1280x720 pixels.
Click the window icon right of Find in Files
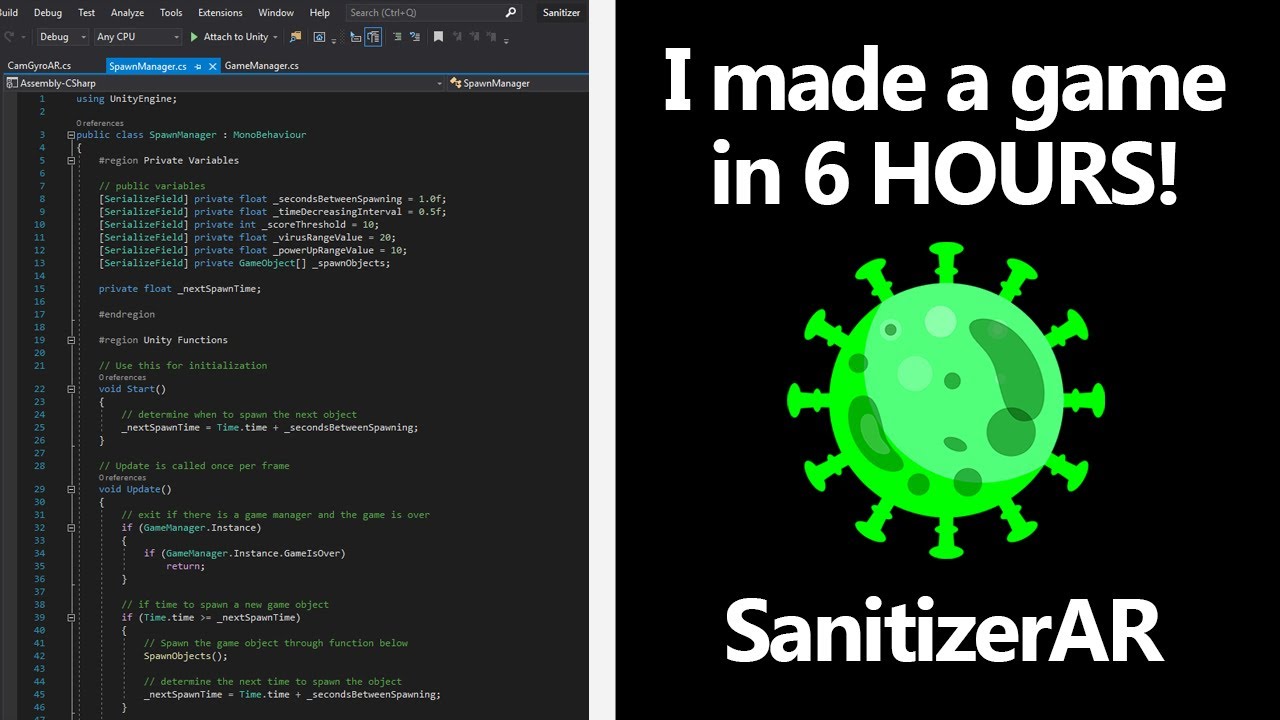pyautogui.click(x=319, y=37)
